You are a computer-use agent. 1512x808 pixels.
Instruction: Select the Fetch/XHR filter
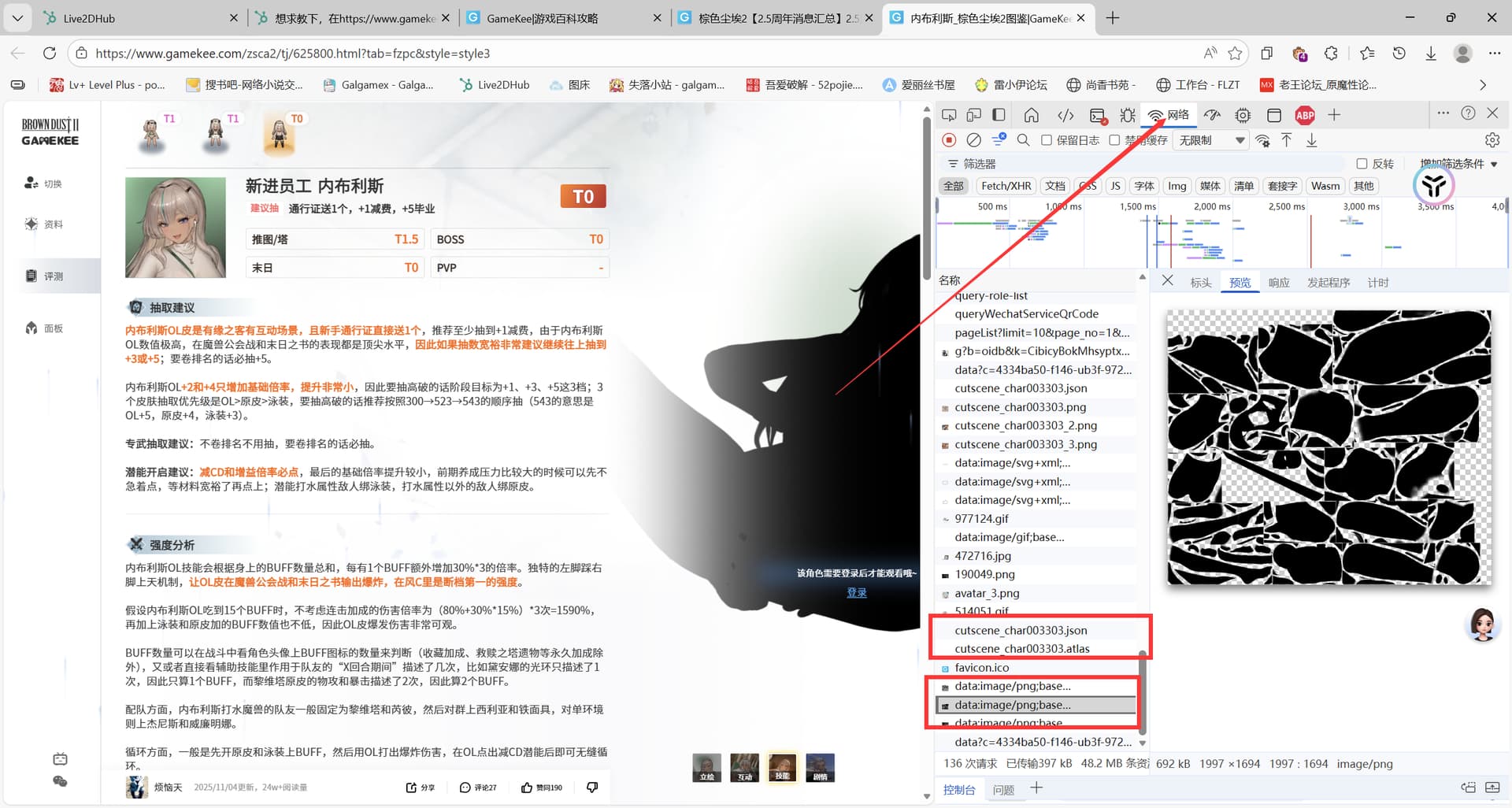pyautogui.click(x=1006, y=186)
